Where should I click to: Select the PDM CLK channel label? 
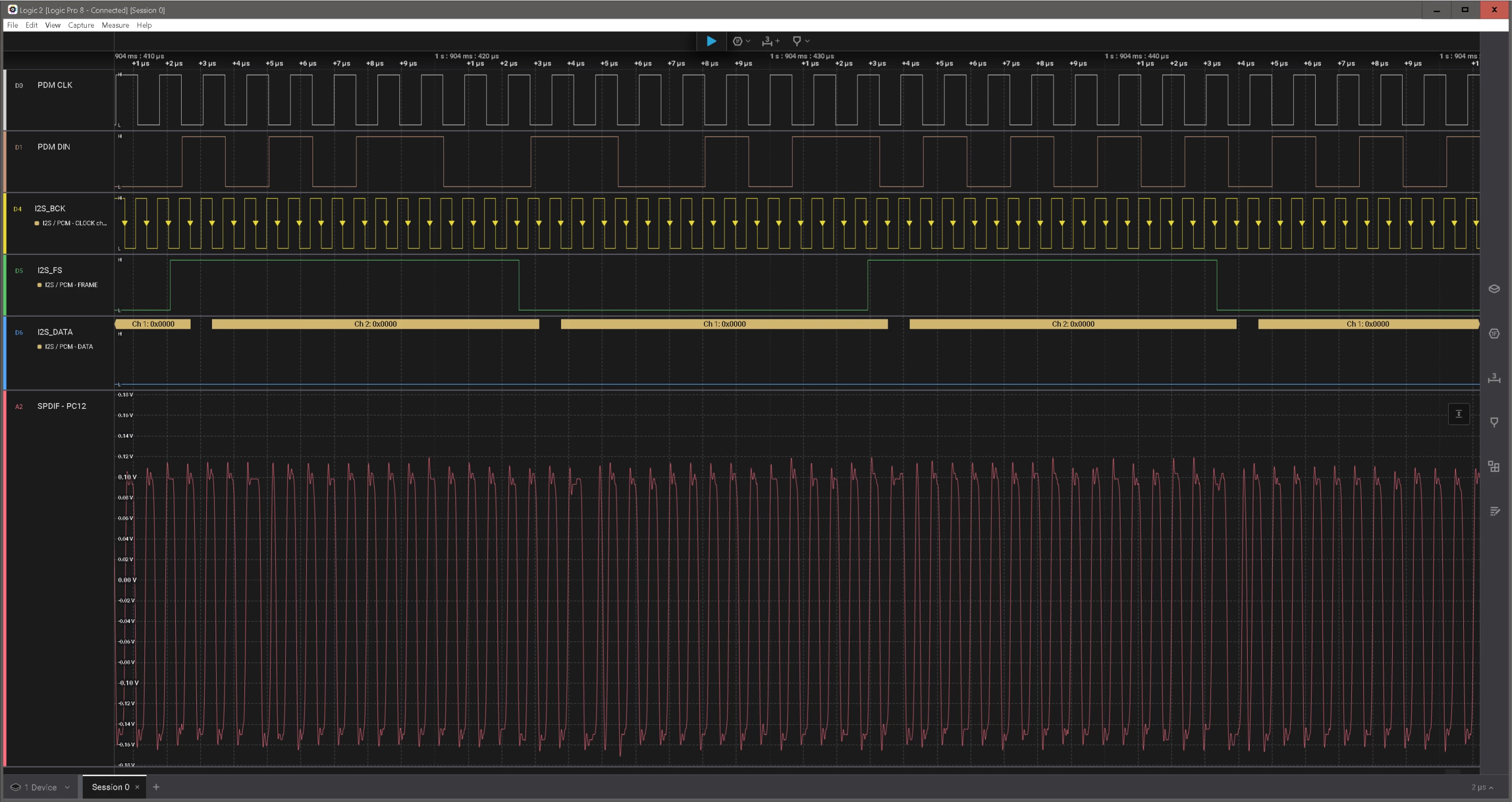(x=55, y=85)
